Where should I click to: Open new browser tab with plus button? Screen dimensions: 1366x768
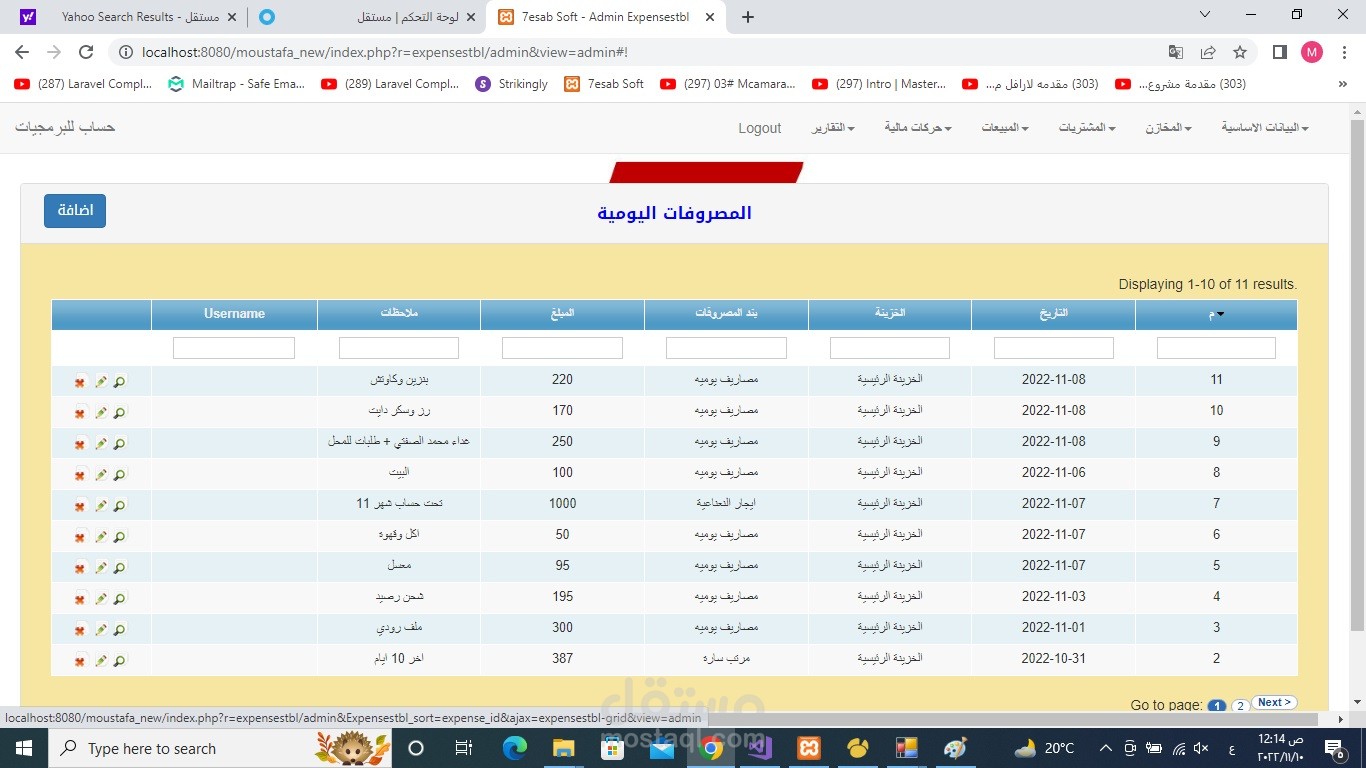[x=748, y=17]
